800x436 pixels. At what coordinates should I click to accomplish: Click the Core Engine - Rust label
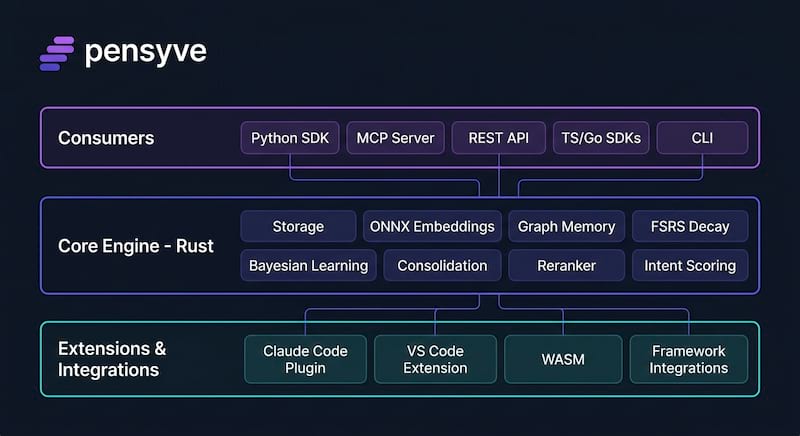click(x=136, y=246)
